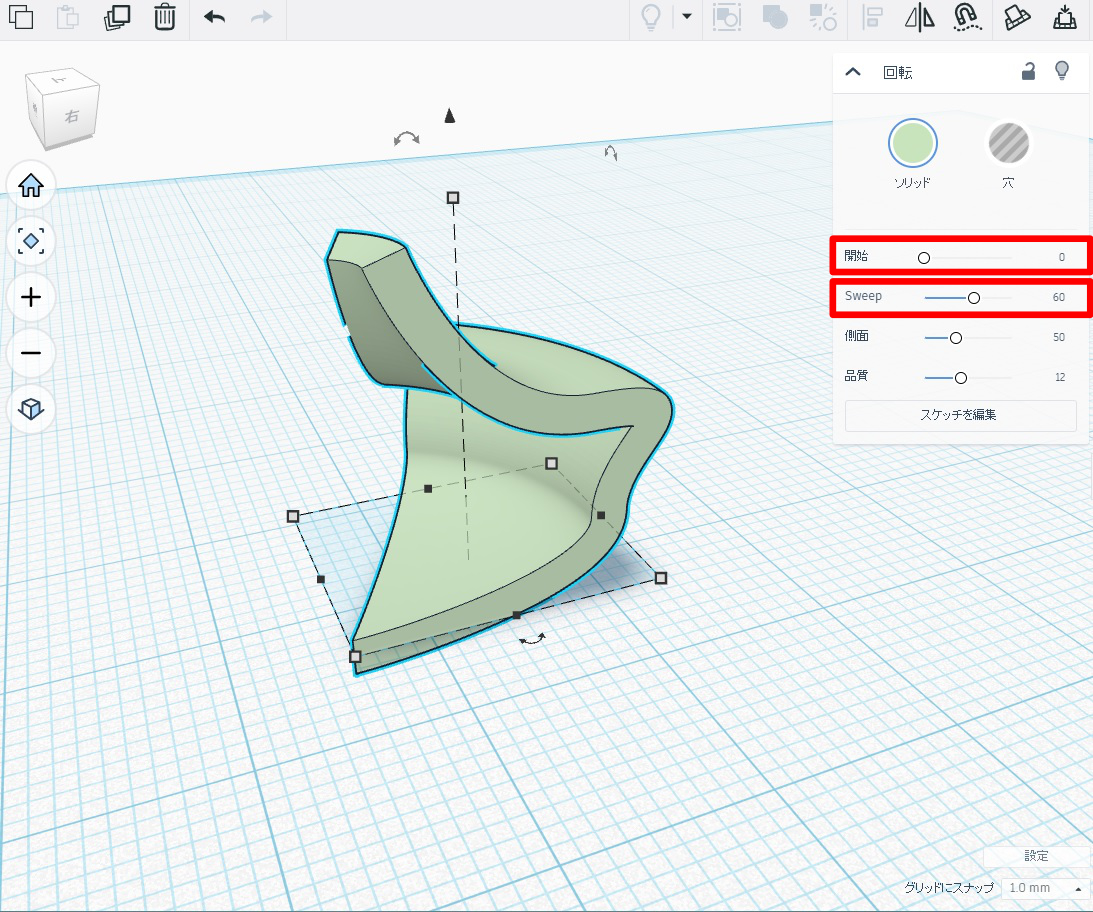Select the ソリッド (Solid) color option
The image size is (1093, 912).
(912, 144)
